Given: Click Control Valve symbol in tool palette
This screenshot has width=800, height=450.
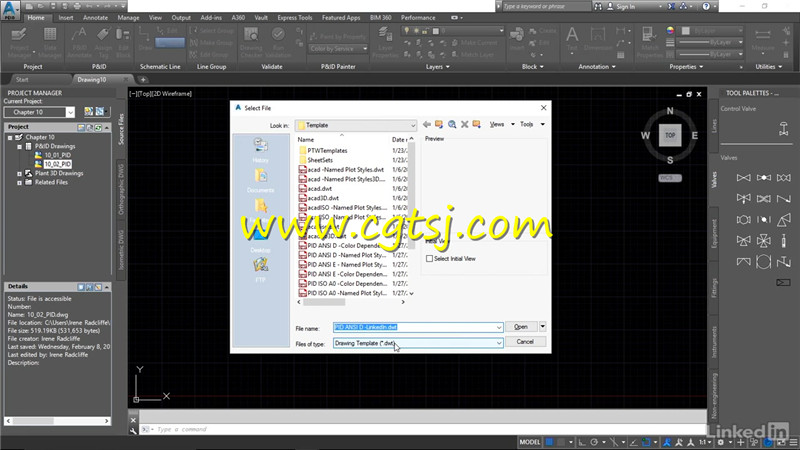Looking at the screenshot, I should tap(784, 129).
